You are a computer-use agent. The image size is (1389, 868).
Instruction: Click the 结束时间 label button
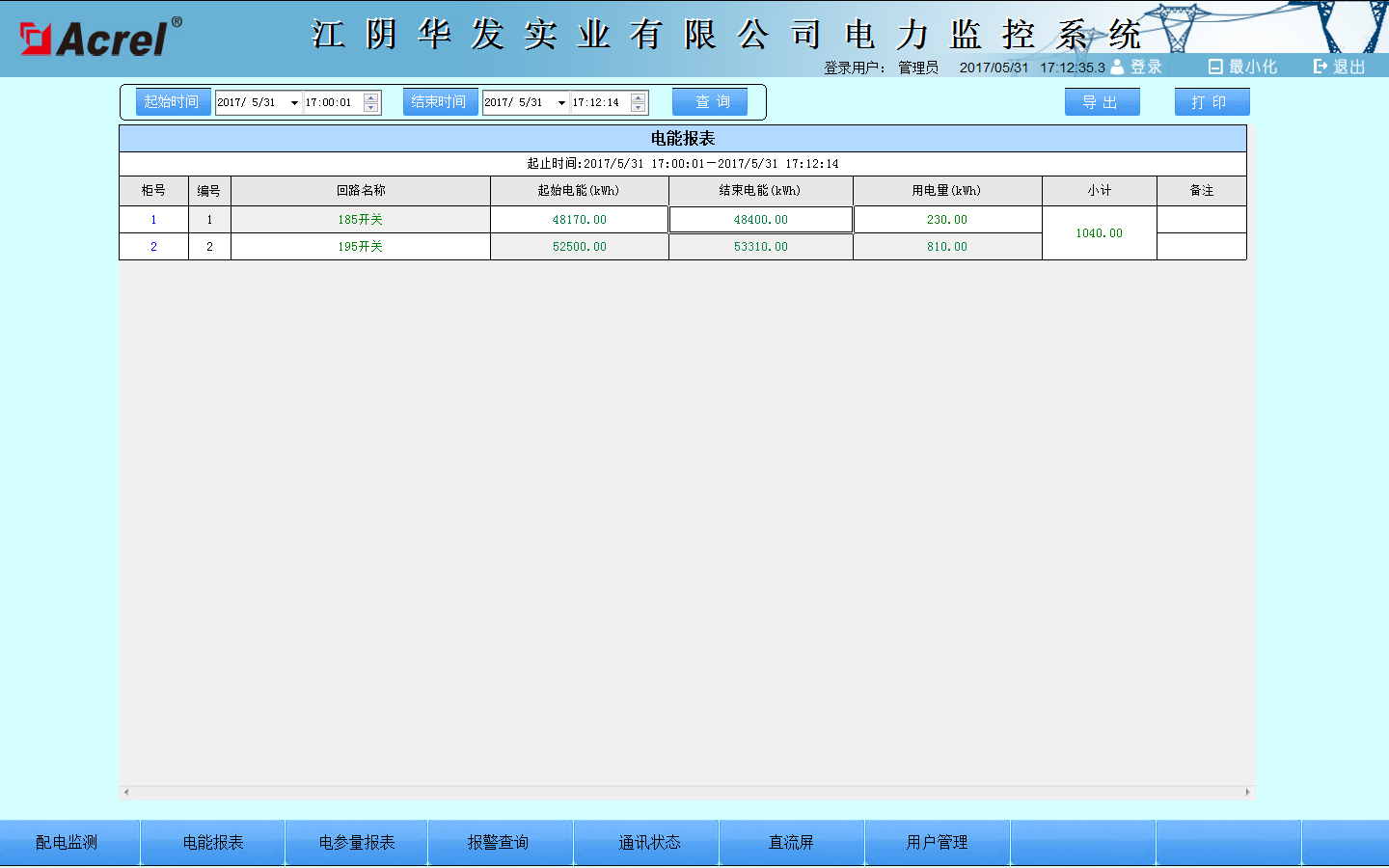pos(440,101)
